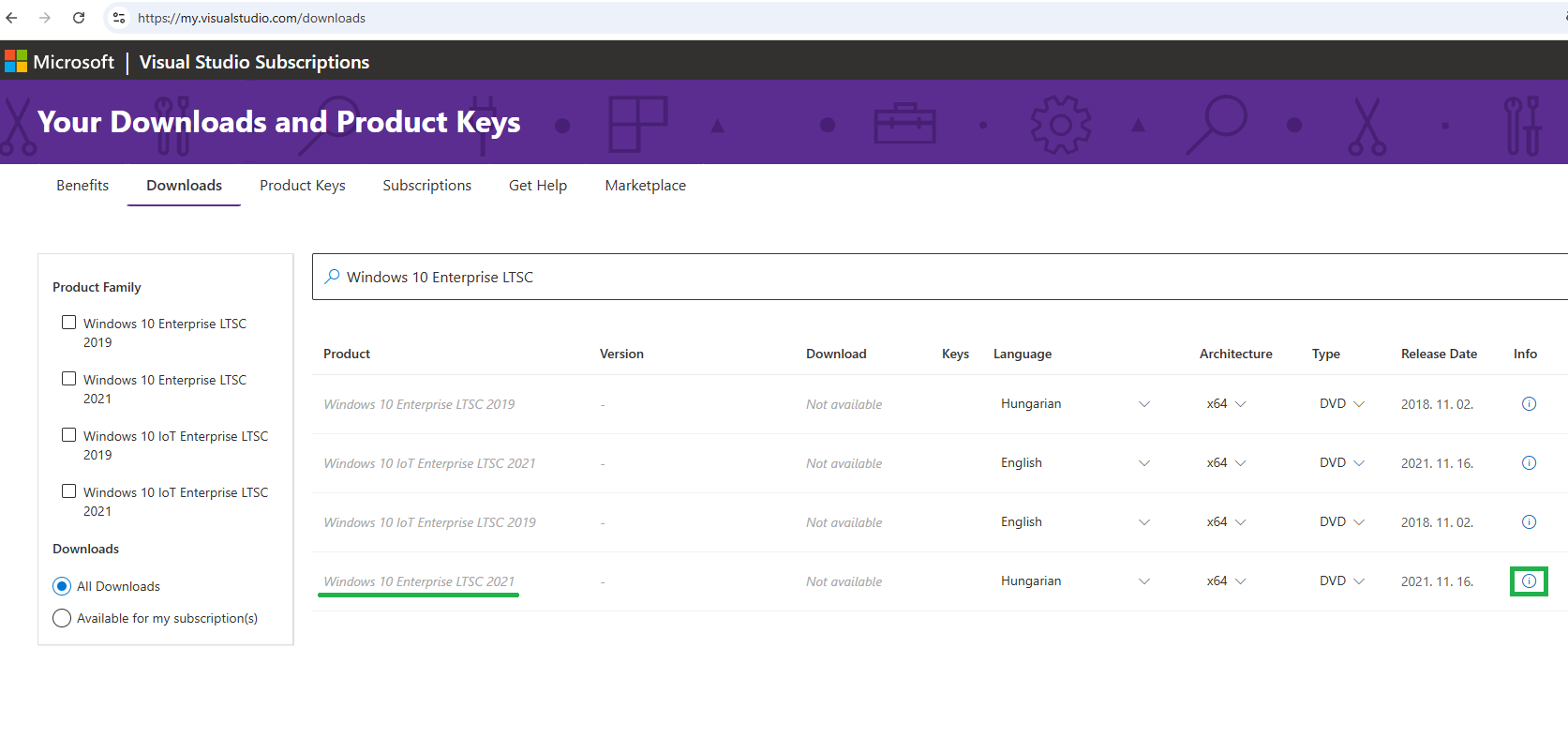
Task: Click the Version column header
Action: tap(621, 354)
